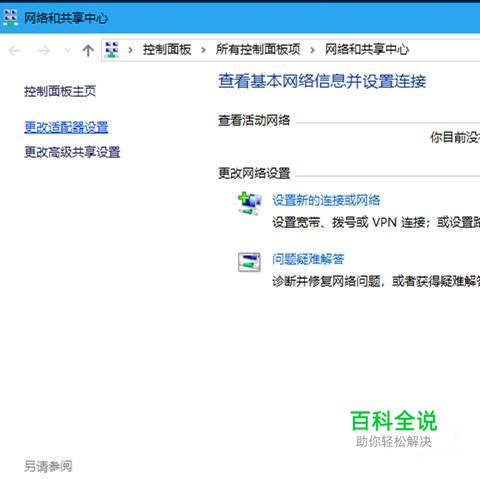Open the 问题疑难解答 link
Screen dimensions: 480x480
coord(308,259)
